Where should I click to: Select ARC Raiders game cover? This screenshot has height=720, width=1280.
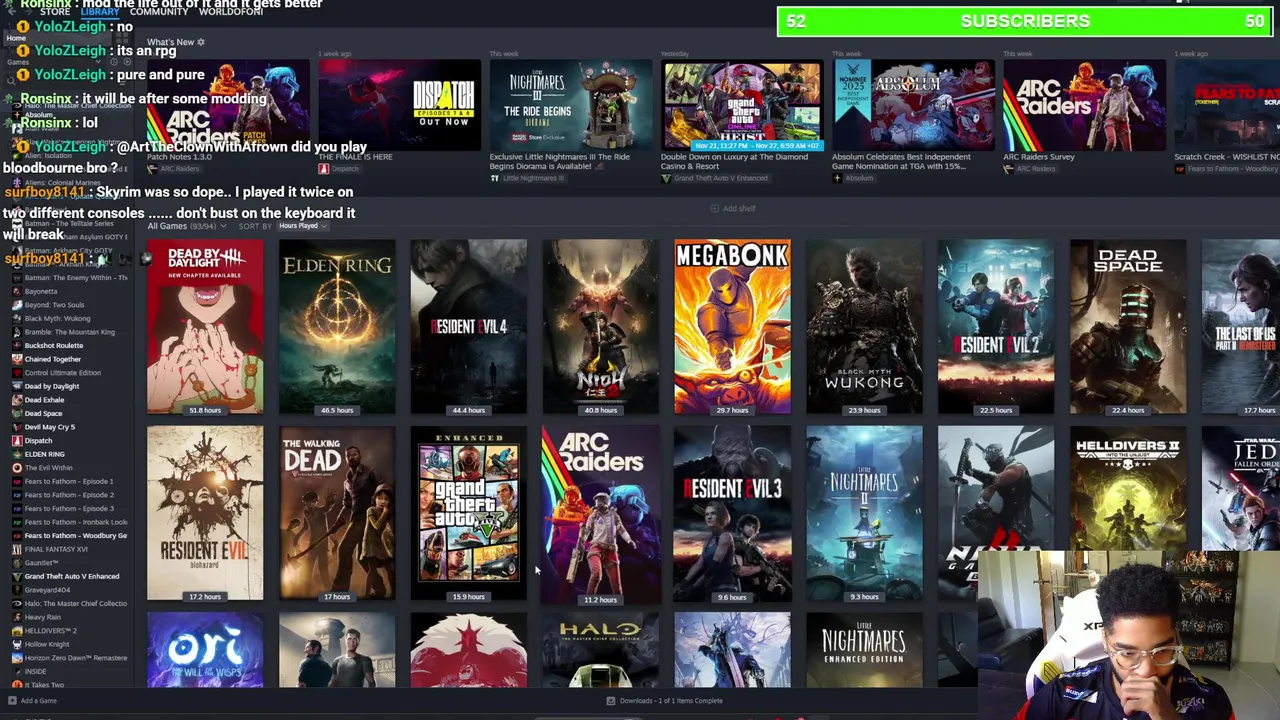[x=600, y=515]
